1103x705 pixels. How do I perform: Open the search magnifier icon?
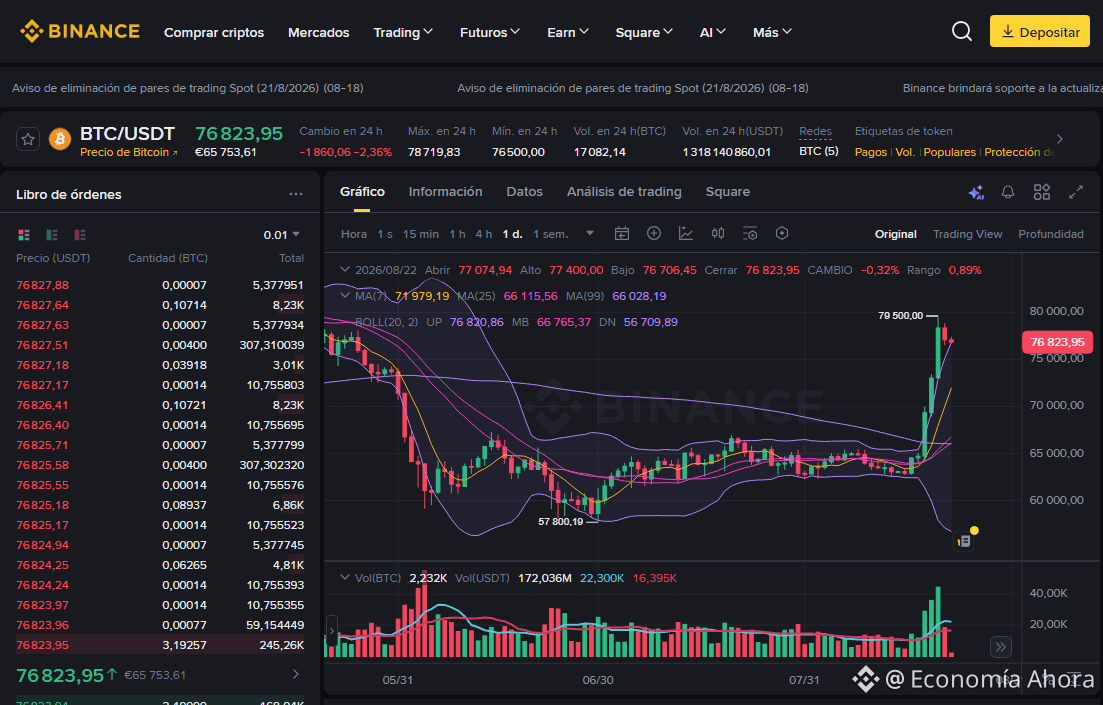962,31
